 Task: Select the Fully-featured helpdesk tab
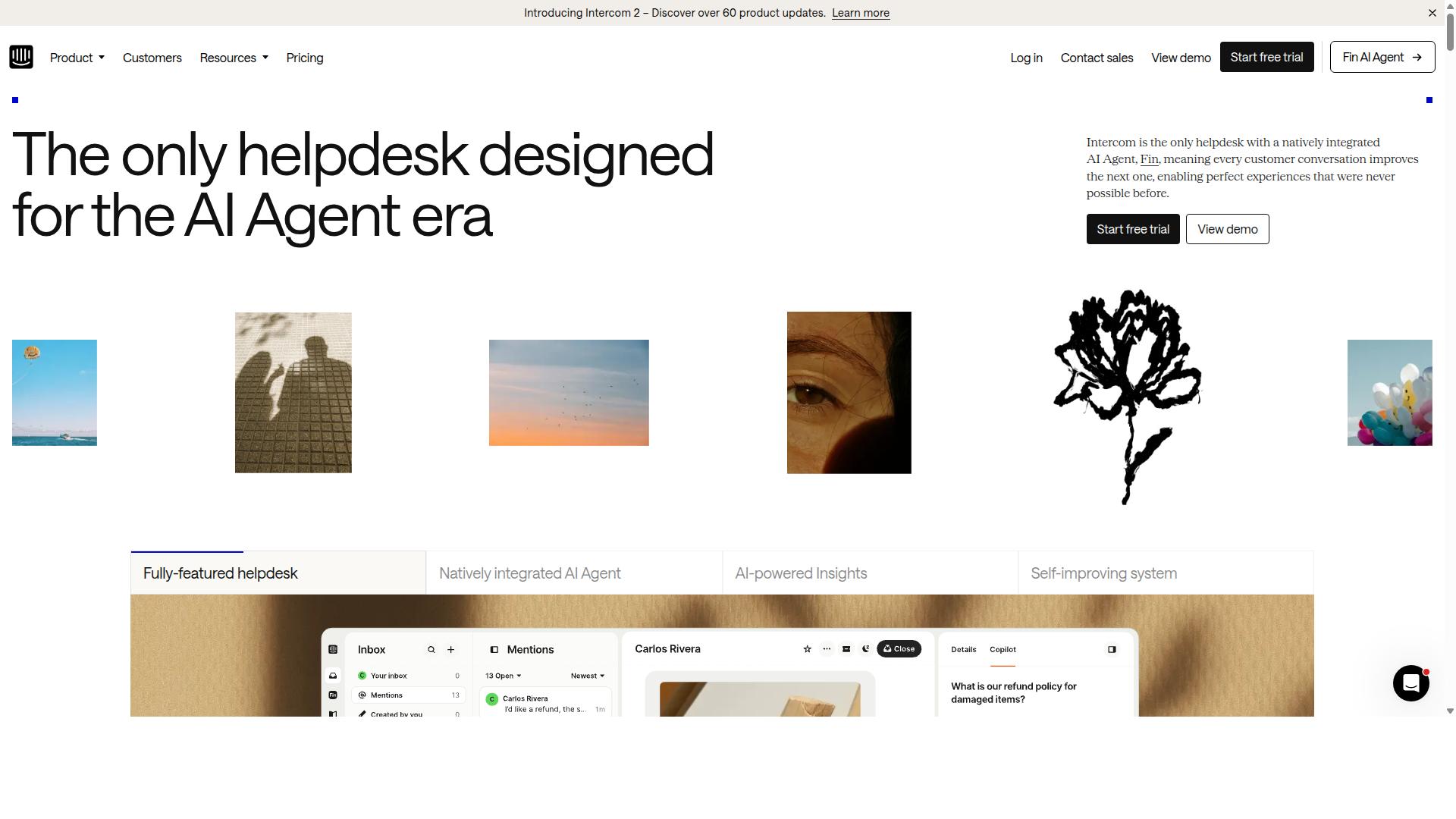278,573
